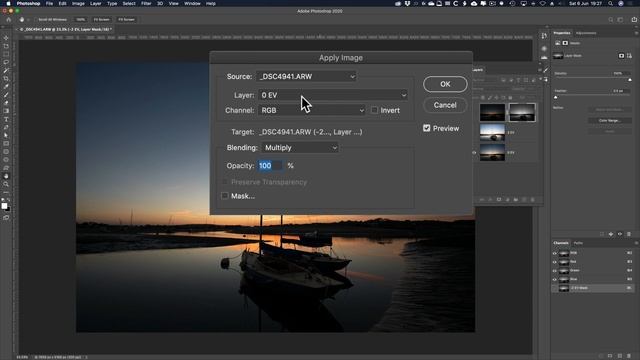Screen dimensions: 640x360
Task: Select the -2 EV Mask channel row
Action: [593, 288]
